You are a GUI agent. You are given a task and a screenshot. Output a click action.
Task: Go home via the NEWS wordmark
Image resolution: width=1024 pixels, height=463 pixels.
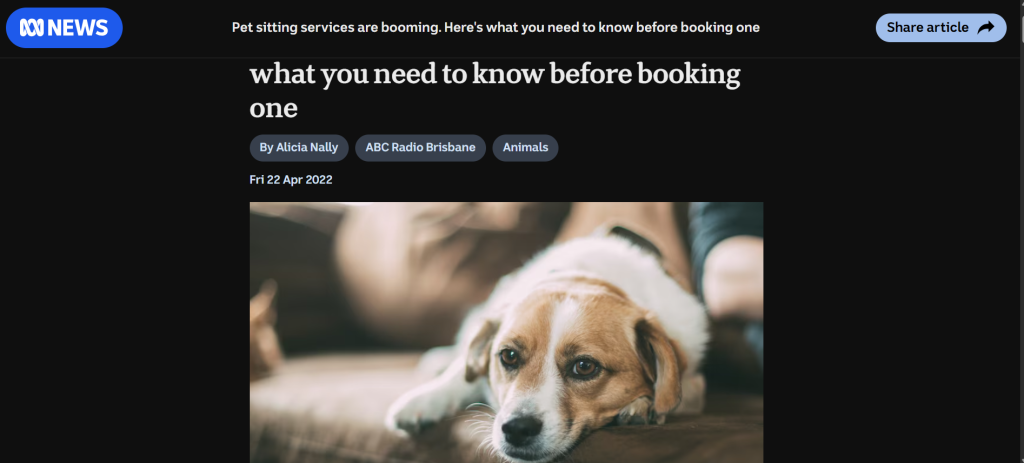(x=78, y=27)
